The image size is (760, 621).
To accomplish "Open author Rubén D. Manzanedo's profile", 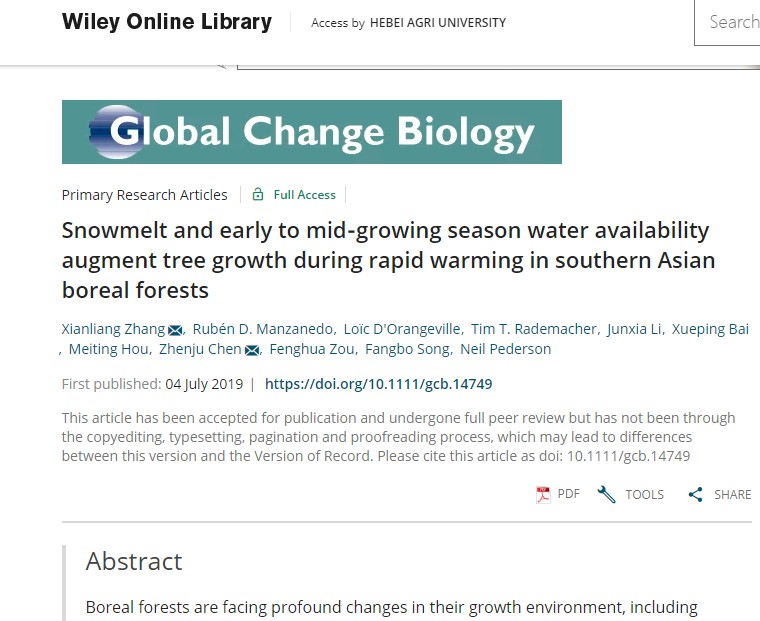I will 262,329.
